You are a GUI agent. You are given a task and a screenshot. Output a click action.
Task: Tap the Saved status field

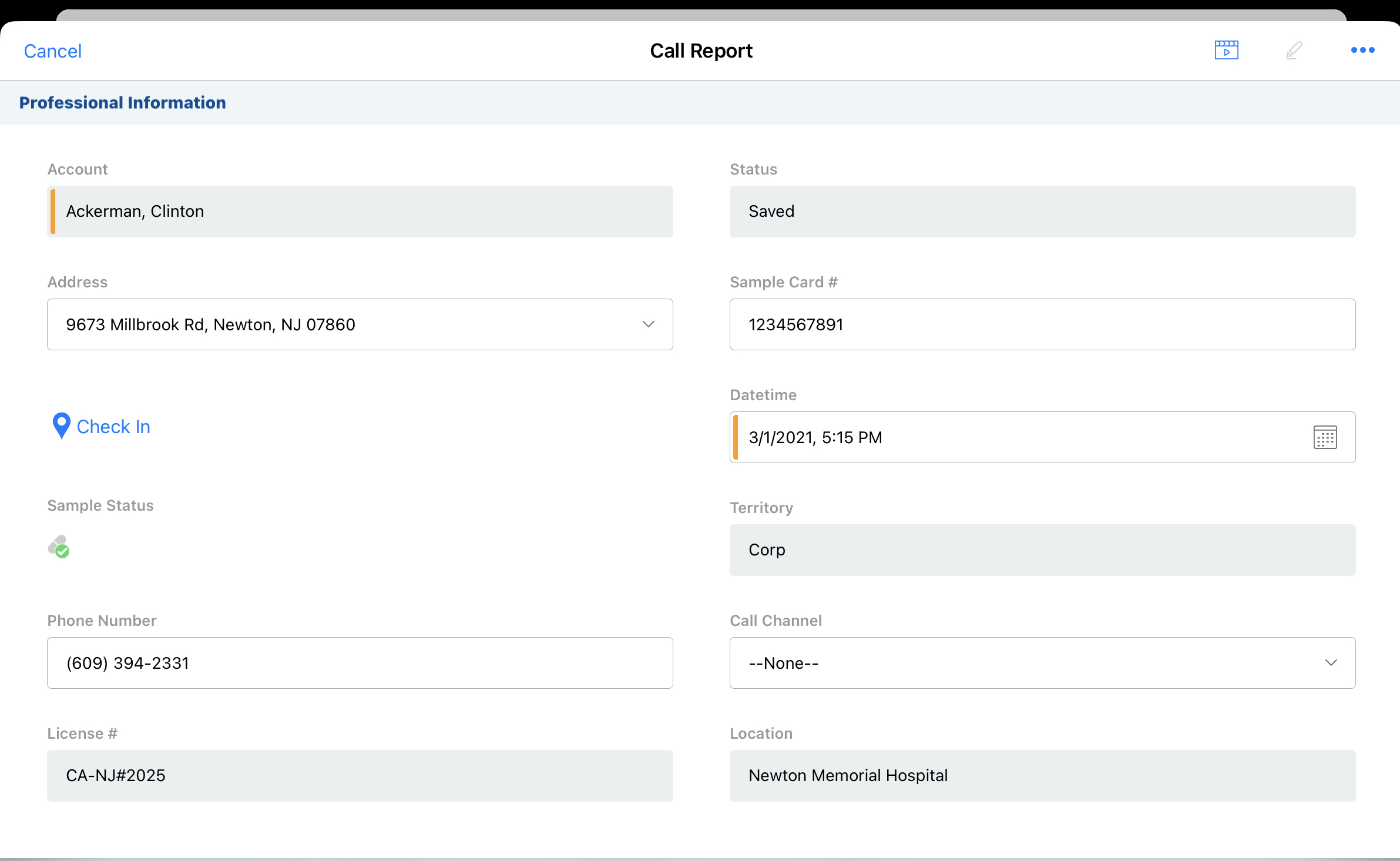1042,212
